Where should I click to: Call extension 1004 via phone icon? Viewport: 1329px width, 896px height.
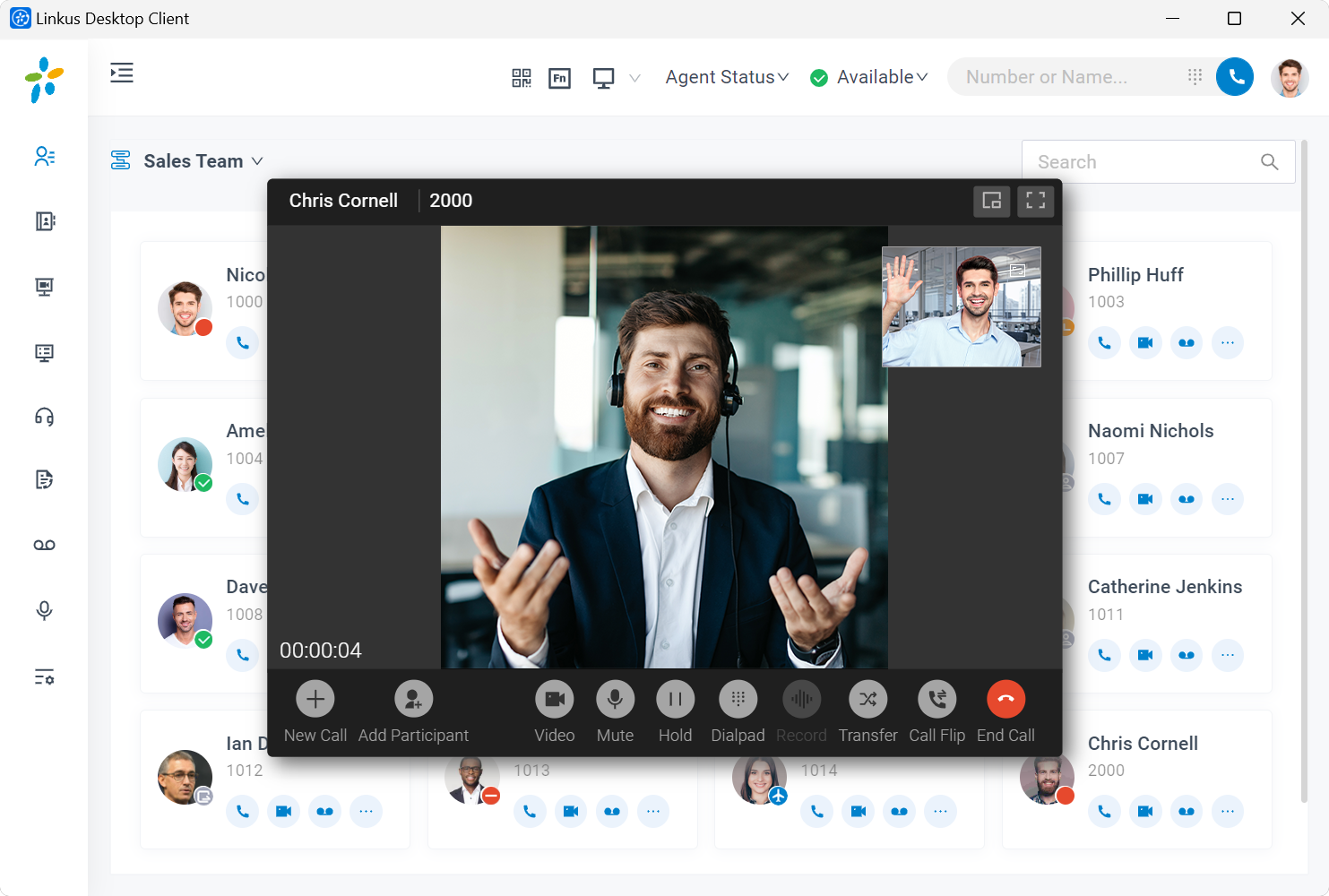click(x=243, y=499)
